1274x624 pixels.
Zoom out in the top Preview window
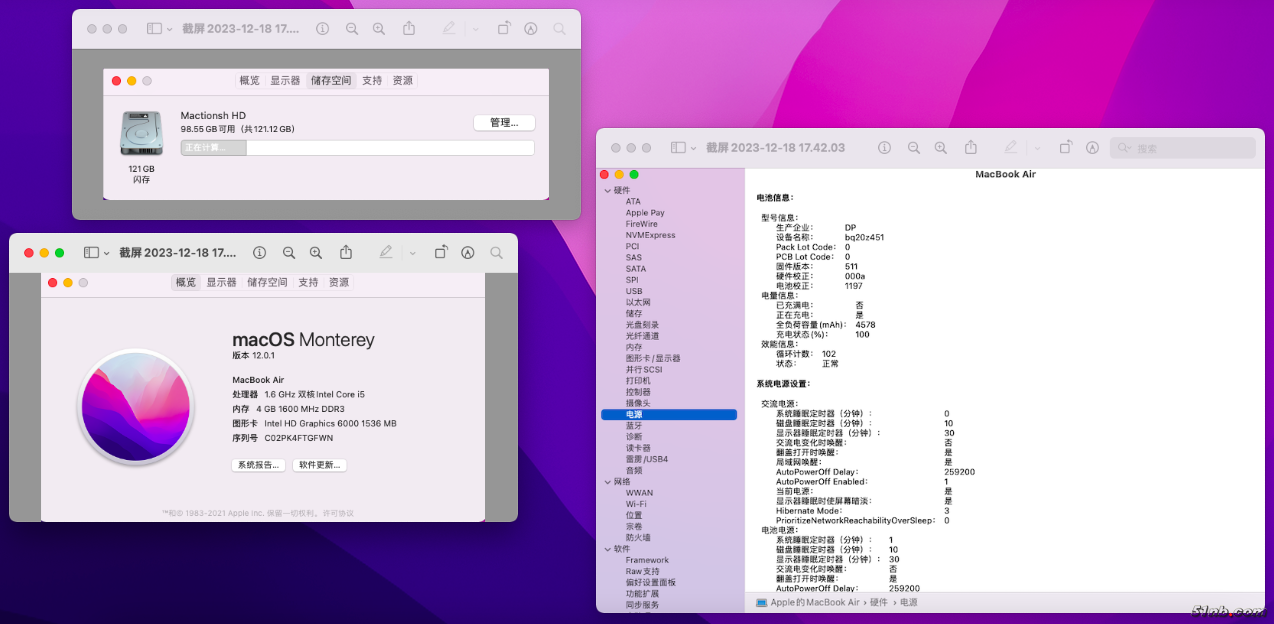[x=352, y=29]
